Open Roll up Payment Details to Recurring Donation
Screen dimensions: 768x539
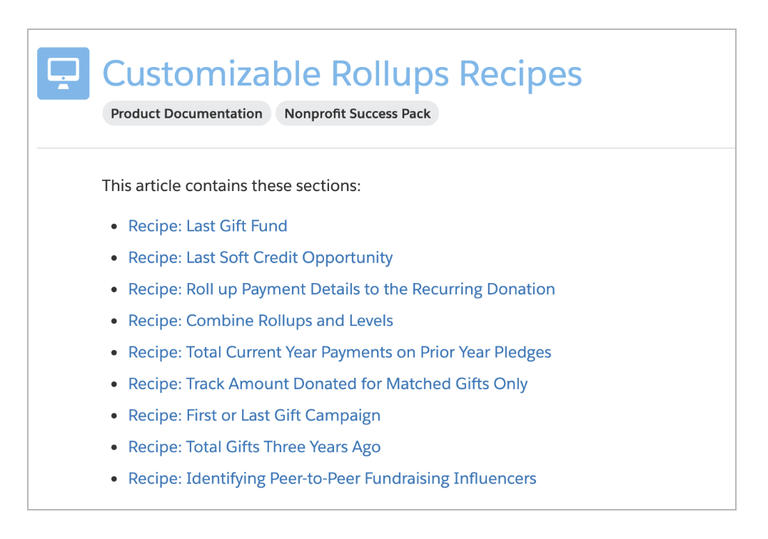pos(341,289)
